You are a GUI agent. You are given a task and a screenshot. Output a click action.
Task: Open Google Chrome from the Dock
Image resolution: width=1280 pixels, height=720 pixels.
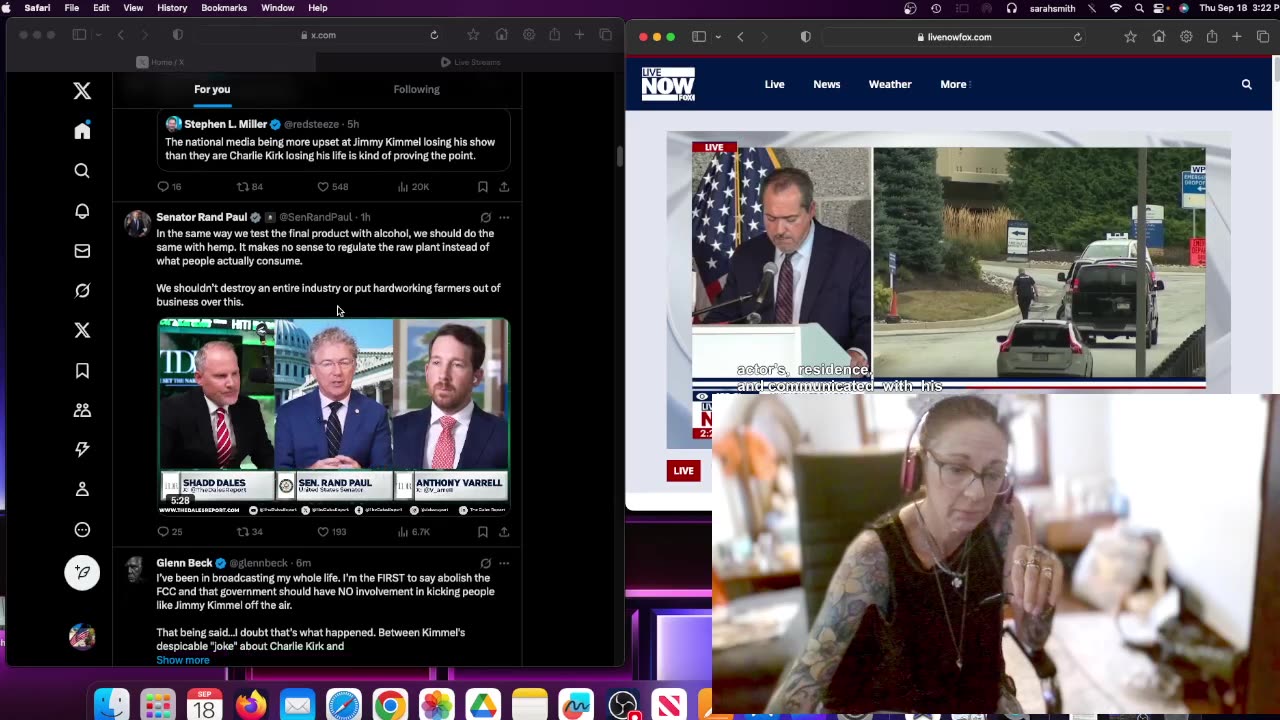tap(390, 705)
